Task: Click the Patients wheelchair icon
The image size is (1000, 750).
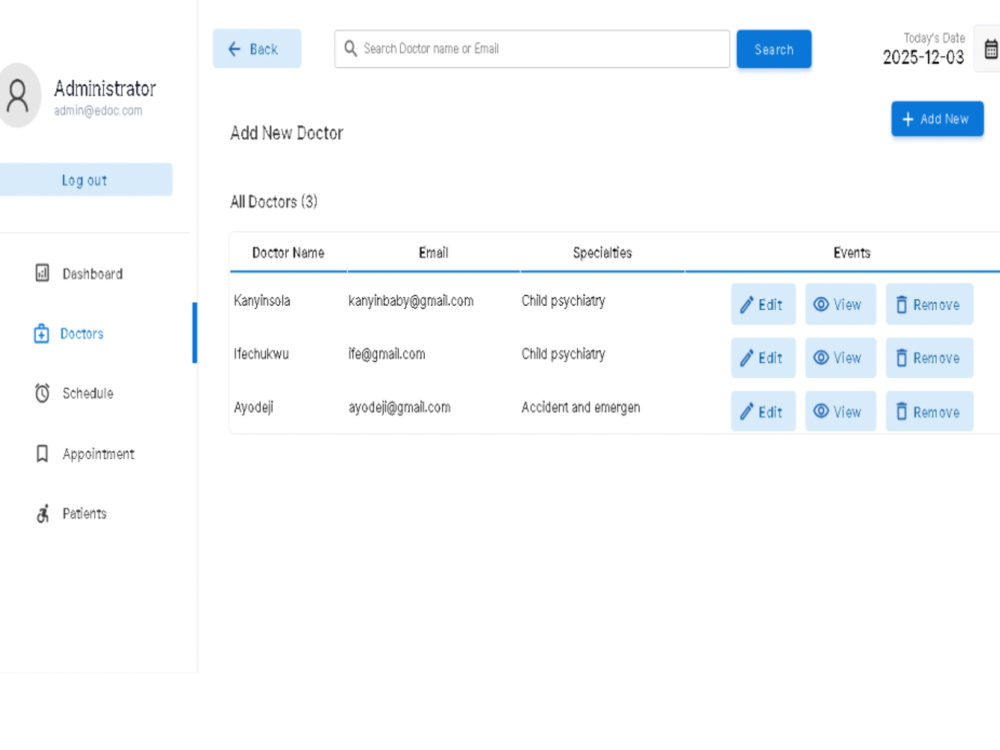Action: [x=43, y=513]
